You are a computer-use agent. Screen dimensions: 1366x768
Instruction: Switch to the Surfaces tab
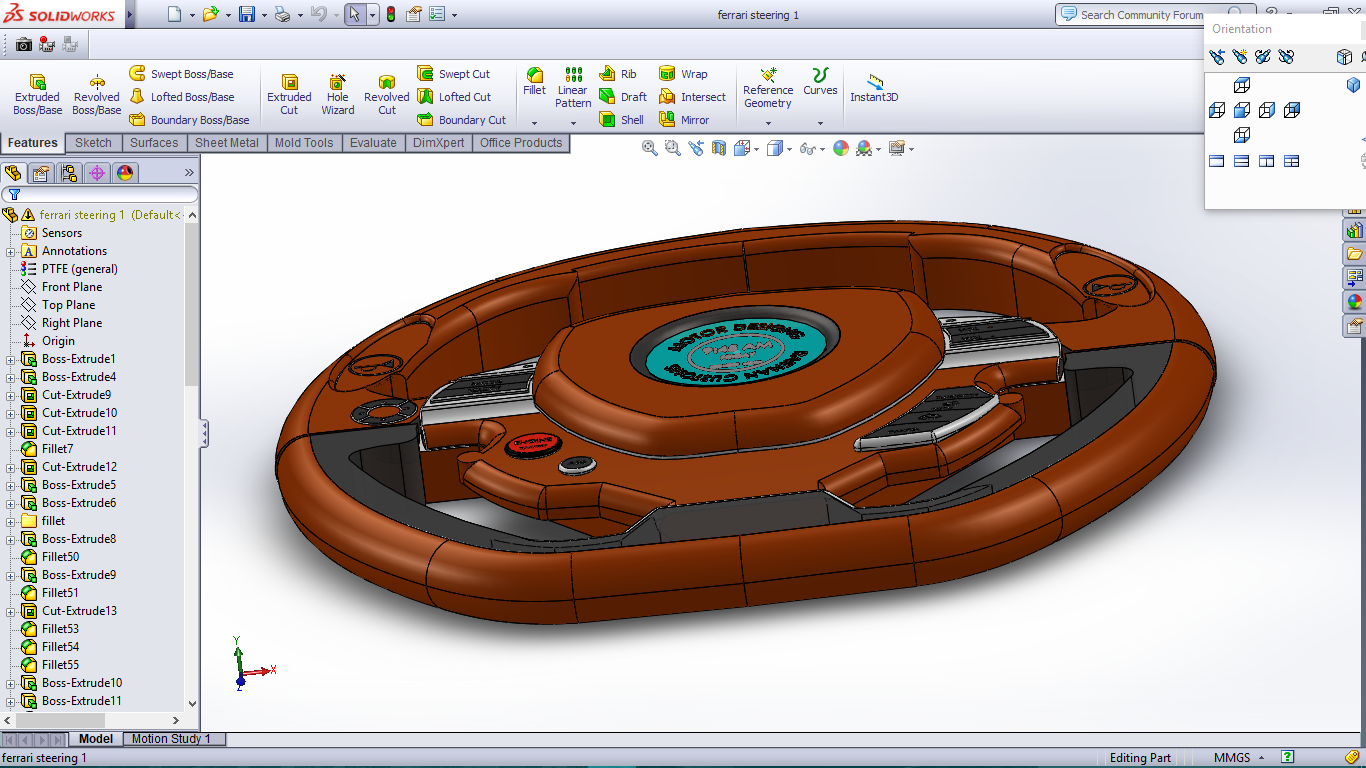point(154,143)
